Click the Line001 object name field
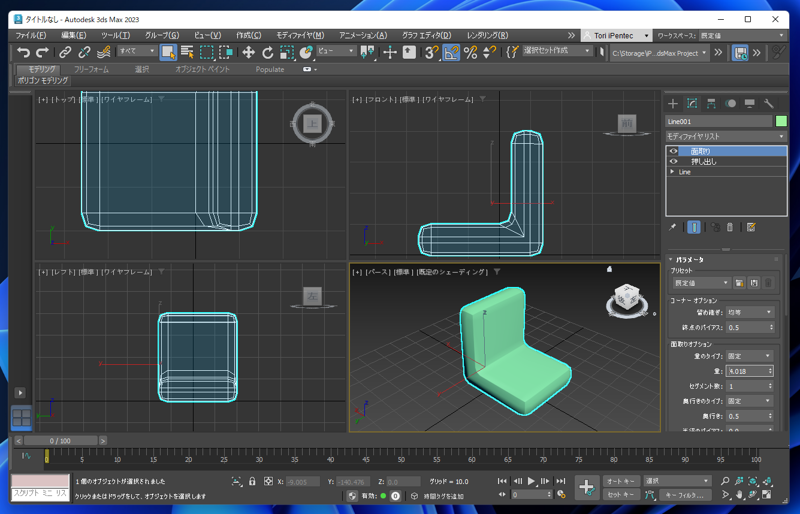The width and height of the screenshot is (800, 514). pyautogui.click(x=719, y=121)
